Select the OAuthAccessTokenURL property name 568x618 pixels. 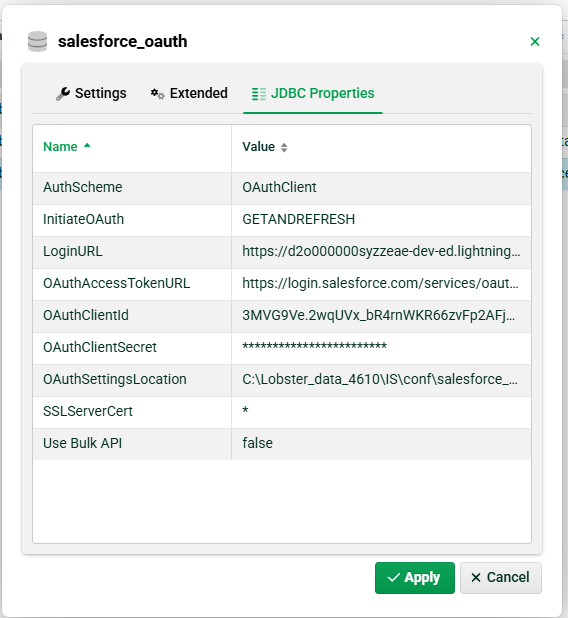tap(117, 283)
